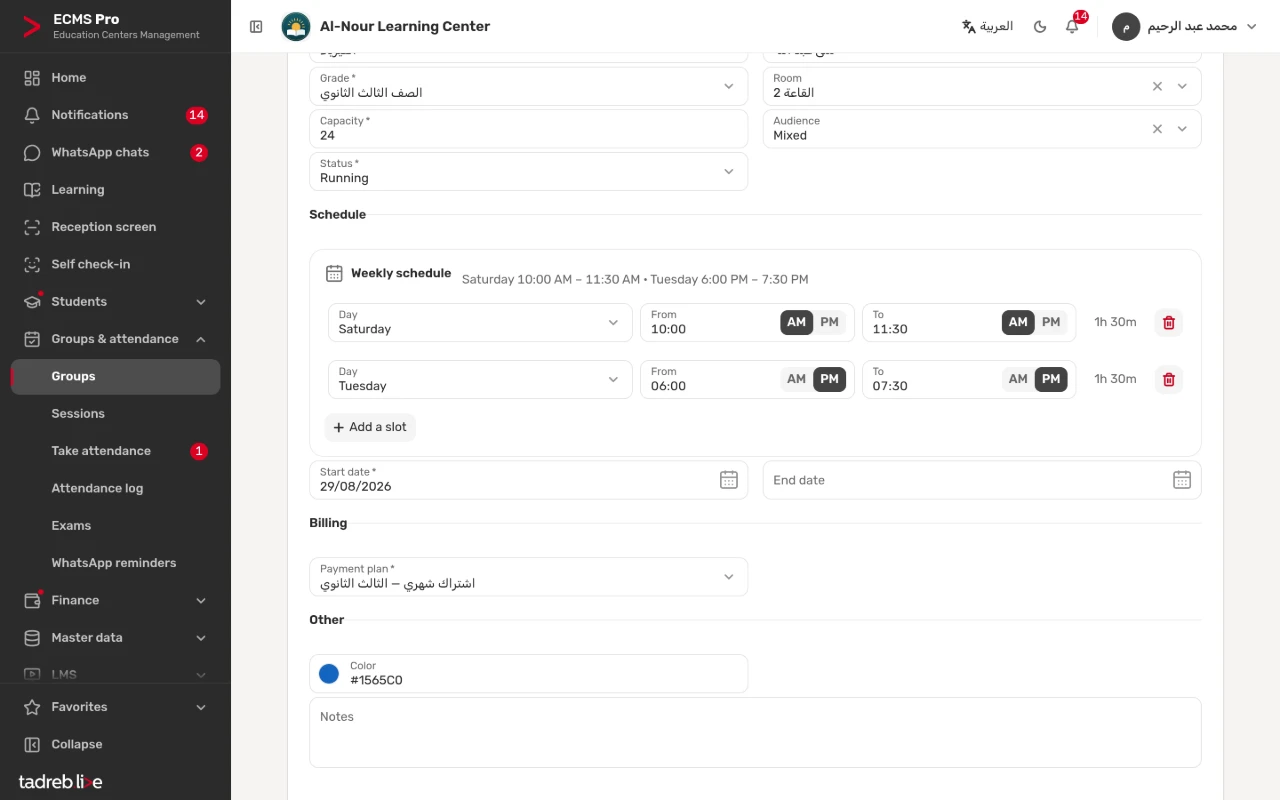Click the ECMS Pro logo
This screenshot has width=1280, height=800.
(32, 27)
